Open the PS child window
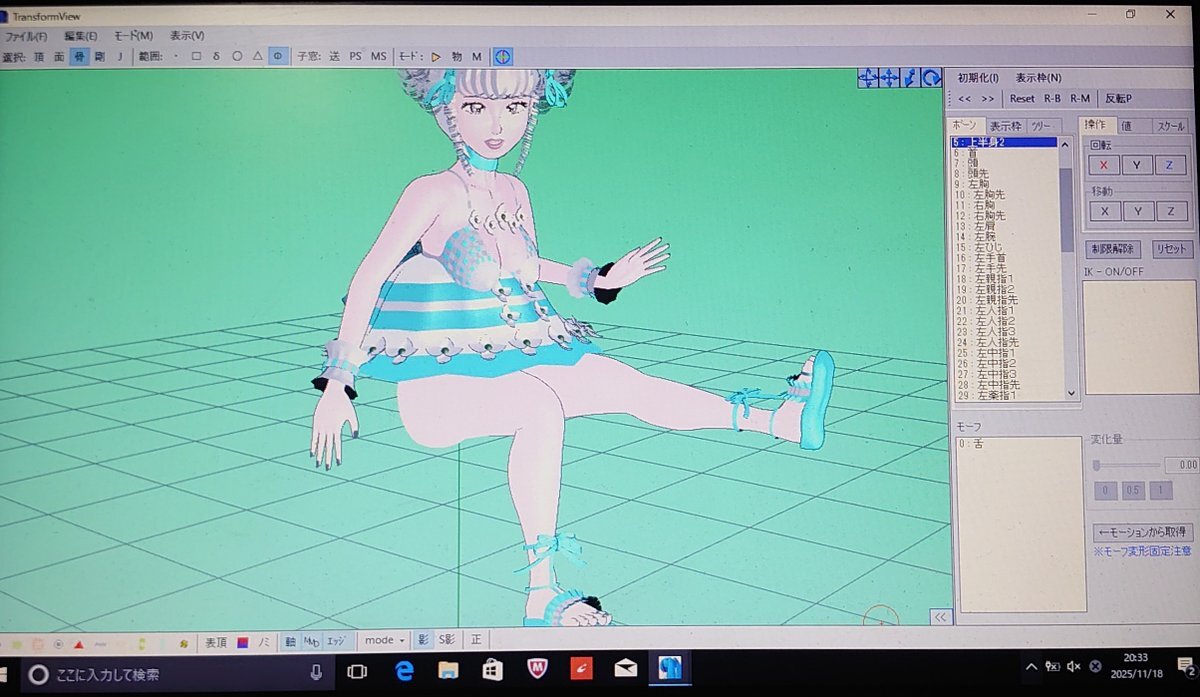Viewport: 1200px width, 697px height. pyautogui.click(x=355, y=56)
